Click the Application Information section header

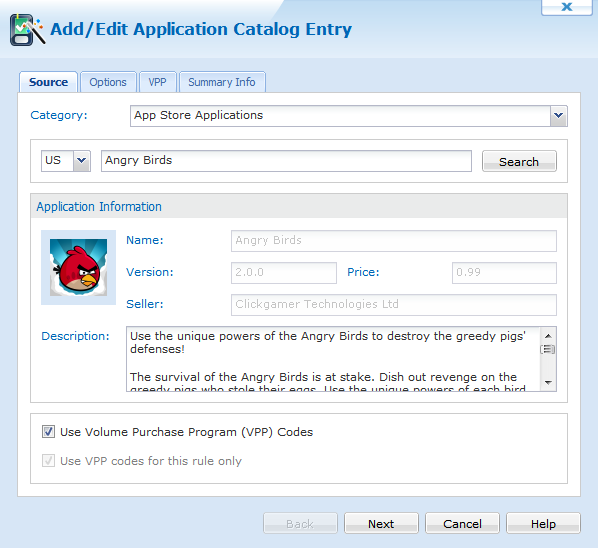299,206
